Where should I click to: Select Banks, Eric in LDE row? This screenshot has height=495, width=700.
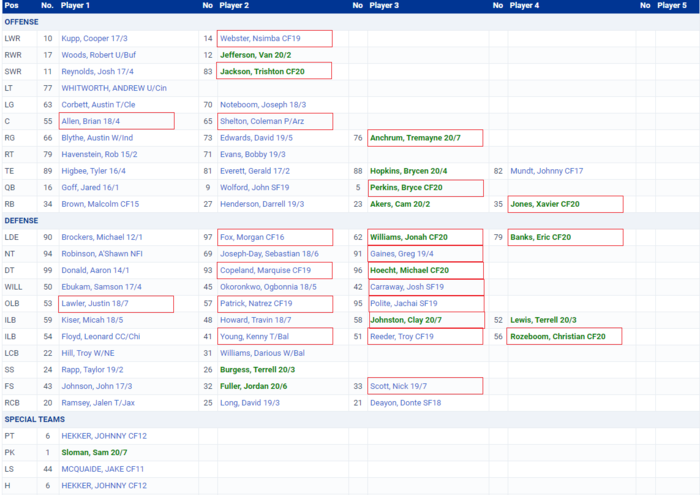tap(540, 237)
